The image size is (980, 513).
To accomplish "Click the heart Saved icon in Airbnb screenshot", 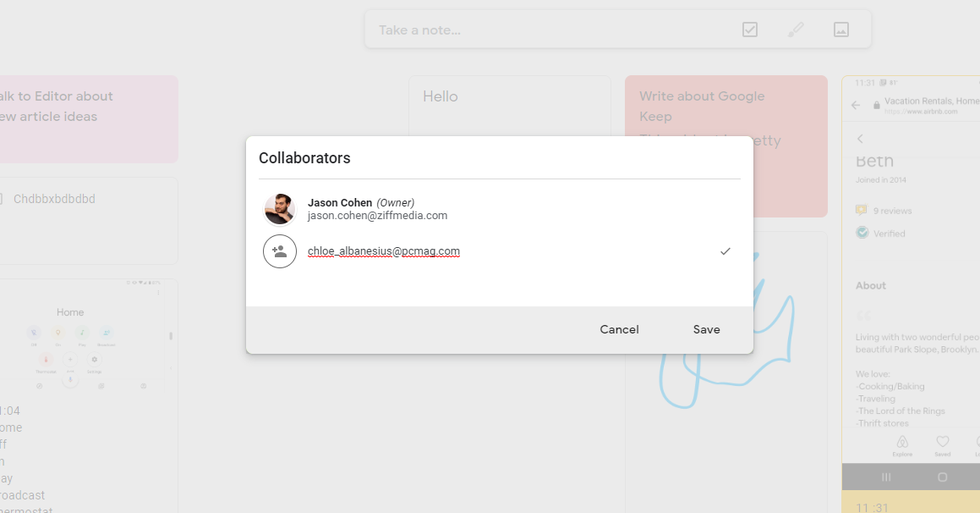I will [x=942, y=443].
